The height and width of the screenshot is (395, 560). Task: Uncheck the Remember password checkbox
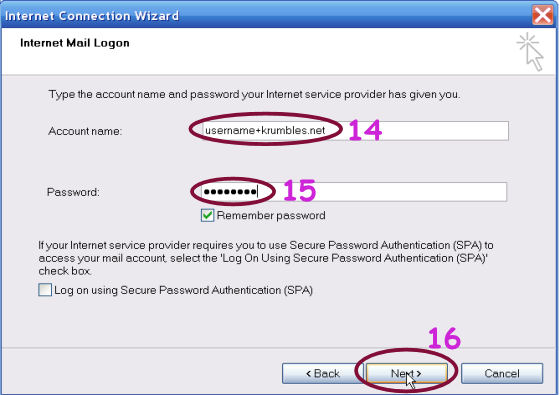(208, 215)
